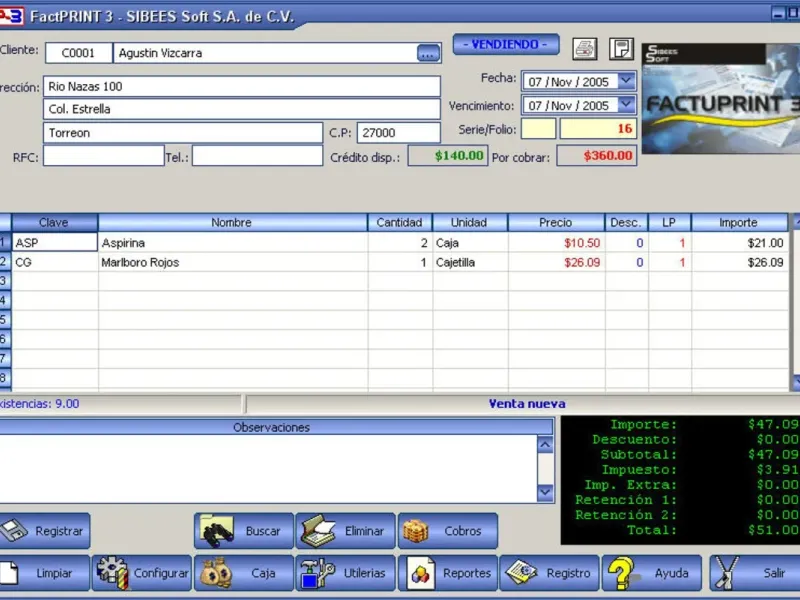Click the Clave column header
The height and width of the screenshot is (600, 800).
tap(55, 222)
